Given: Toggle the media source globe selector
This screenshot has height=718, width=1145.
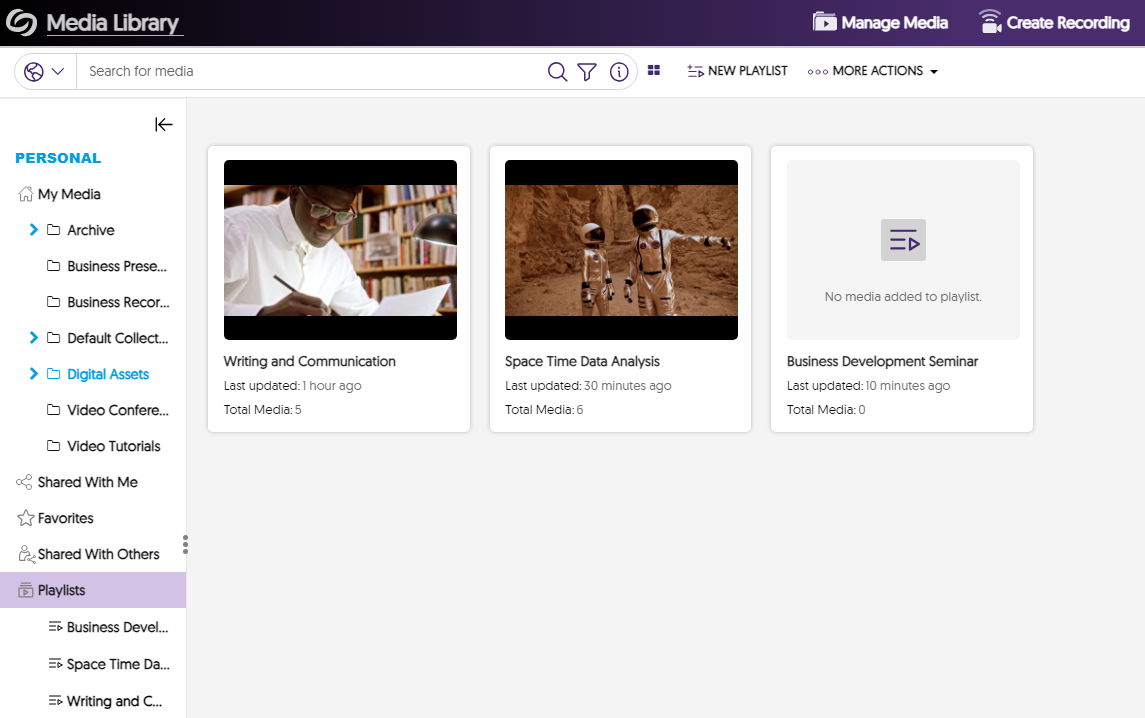Looking at the screenshot, I should coord(44,71).
